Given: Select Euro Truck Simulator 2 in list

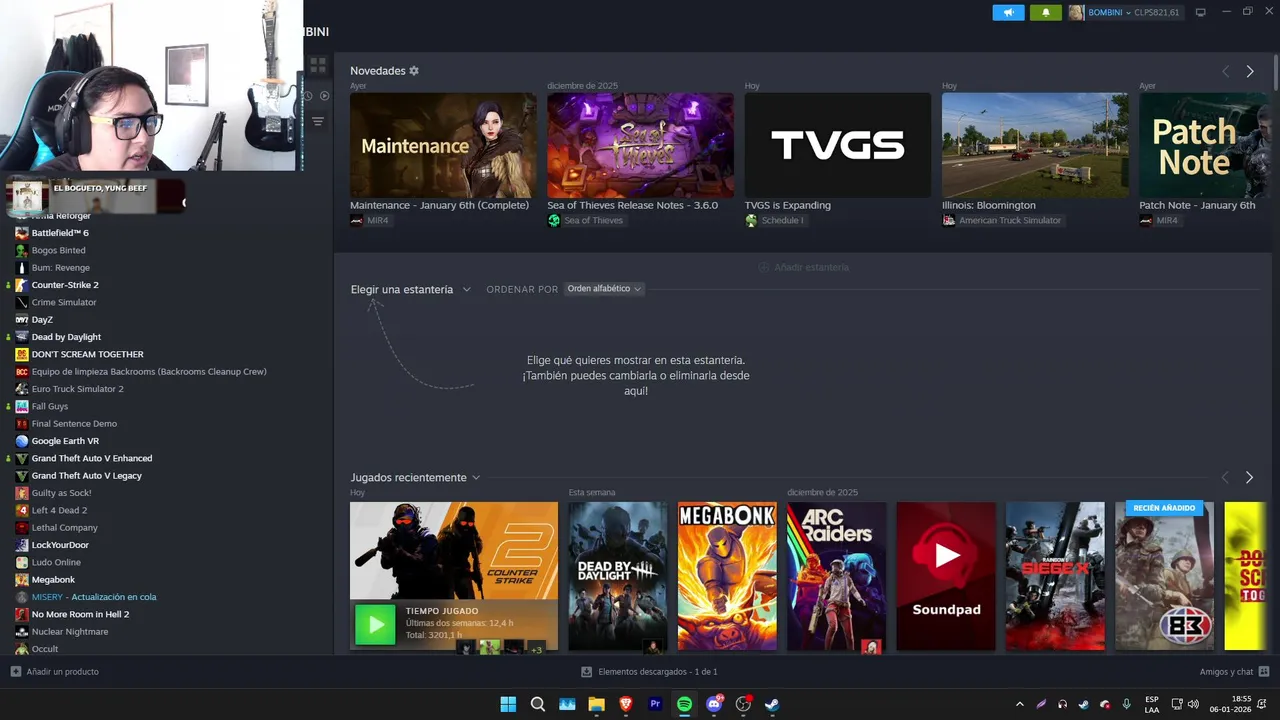Looking at the screenshot, I should pos(77,389).
